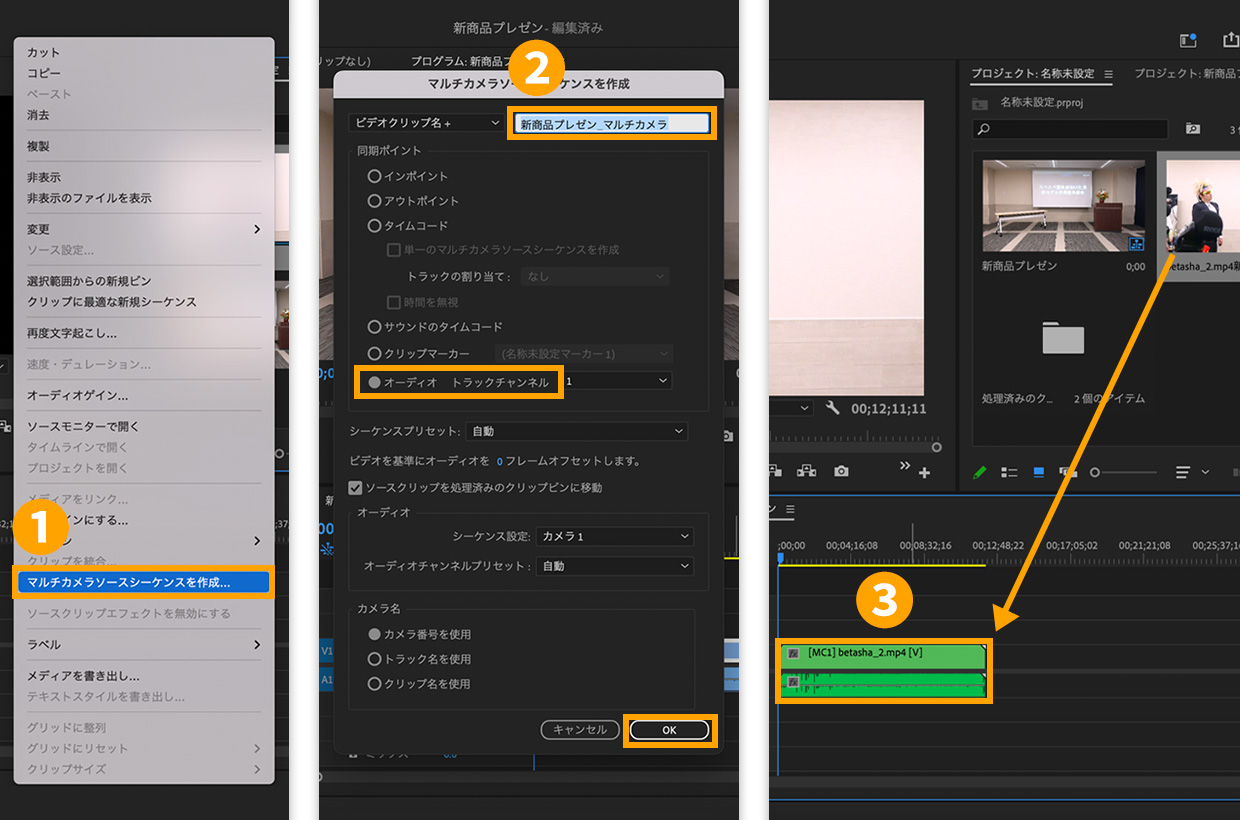Click the timeline playhead marker
Image resolution: width=1240 pixels, height=820 pixels.
click(781, 557)
